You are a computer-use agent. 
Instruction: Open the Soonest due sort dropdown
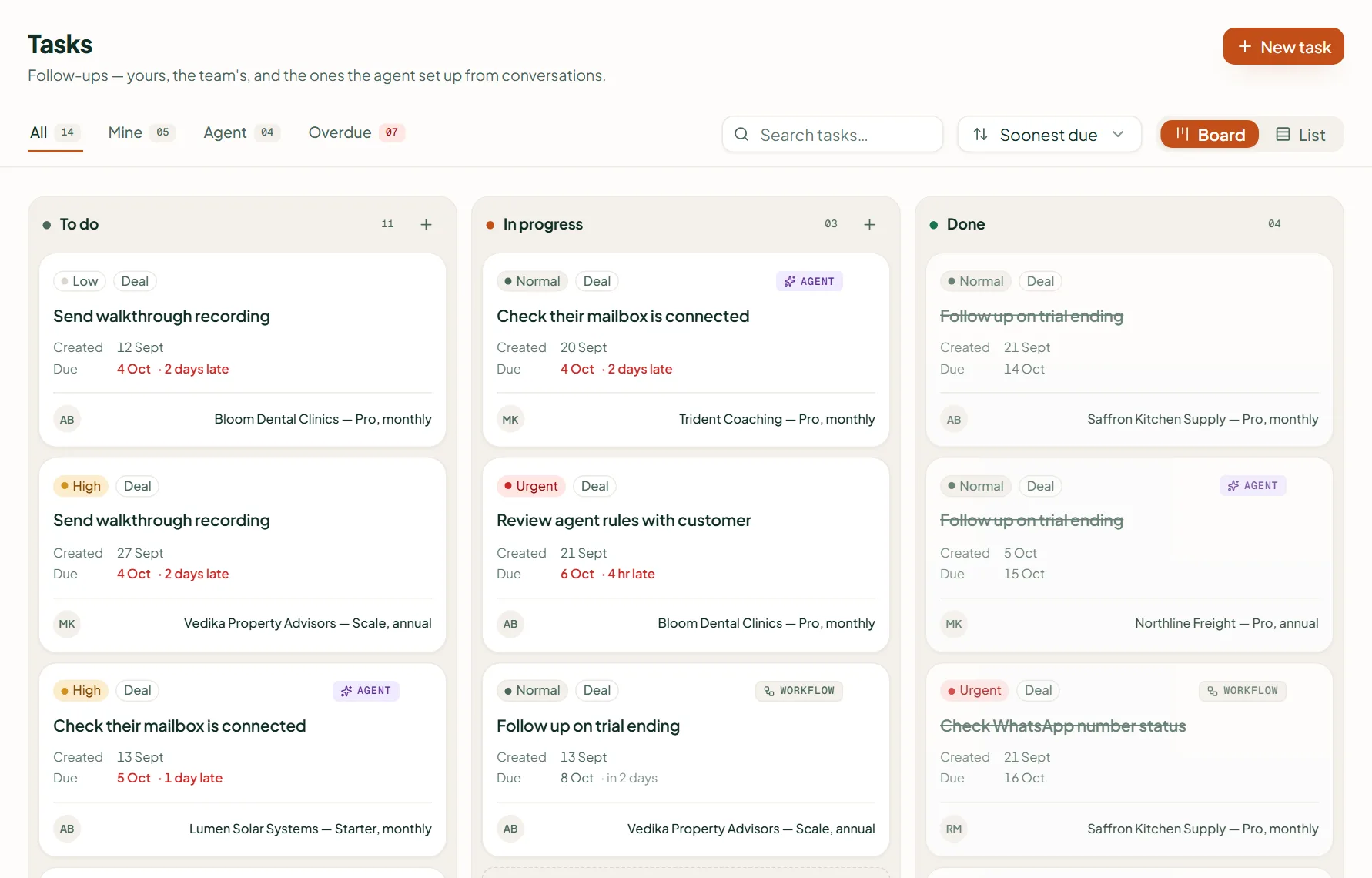tap(1049, 135)
